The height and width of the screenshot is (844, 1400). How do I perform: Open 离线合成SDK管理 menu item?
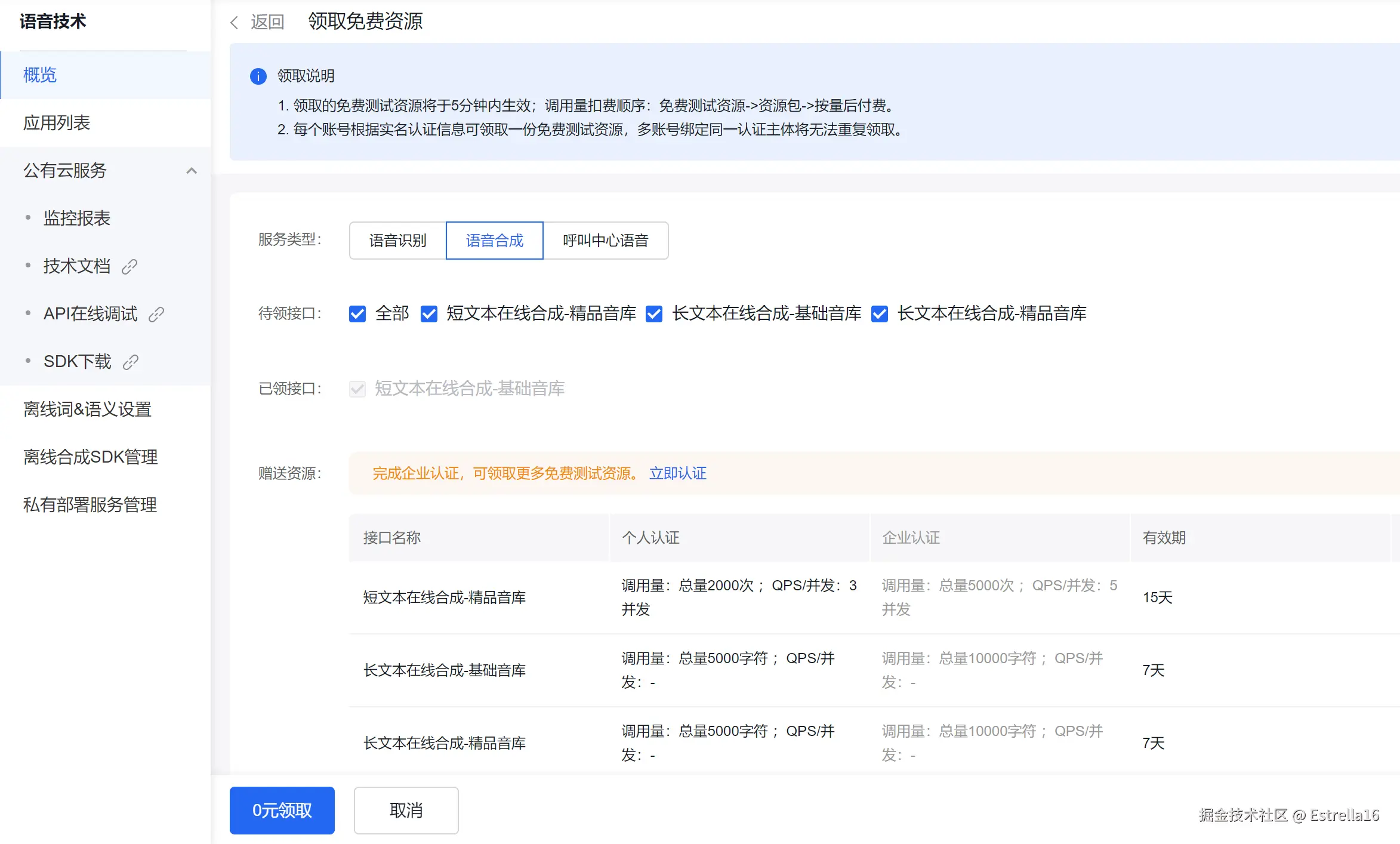[x=91, y=457]
